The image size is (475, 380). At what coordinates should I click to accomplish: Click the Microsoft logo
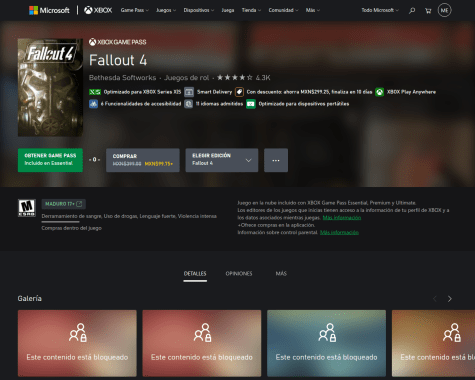pyautogui.click(x=49, y=10)
